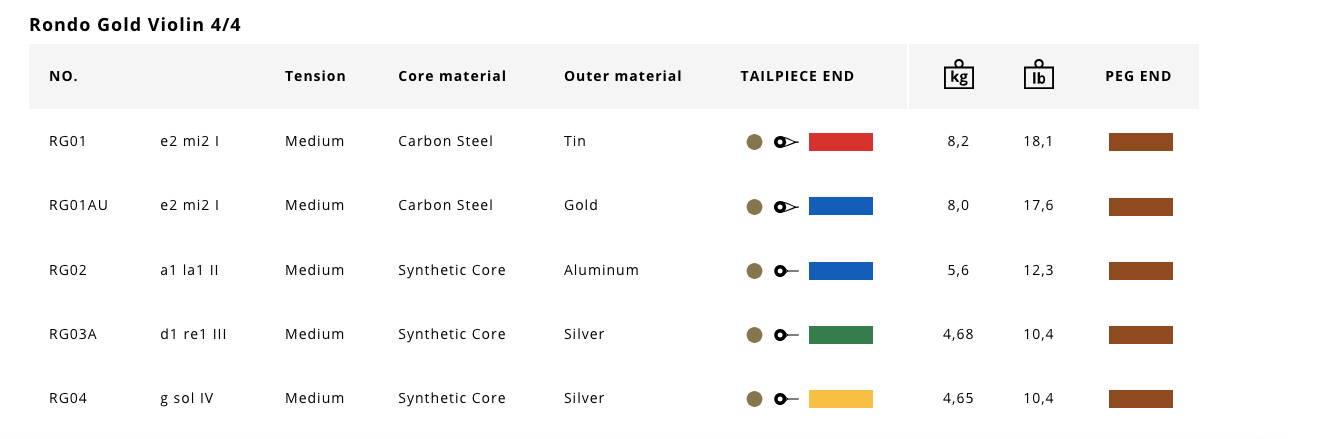Click the kg weight icon header
This screenshot has width=1333, height=439.
pyautogui.click(x=958, y=74)
